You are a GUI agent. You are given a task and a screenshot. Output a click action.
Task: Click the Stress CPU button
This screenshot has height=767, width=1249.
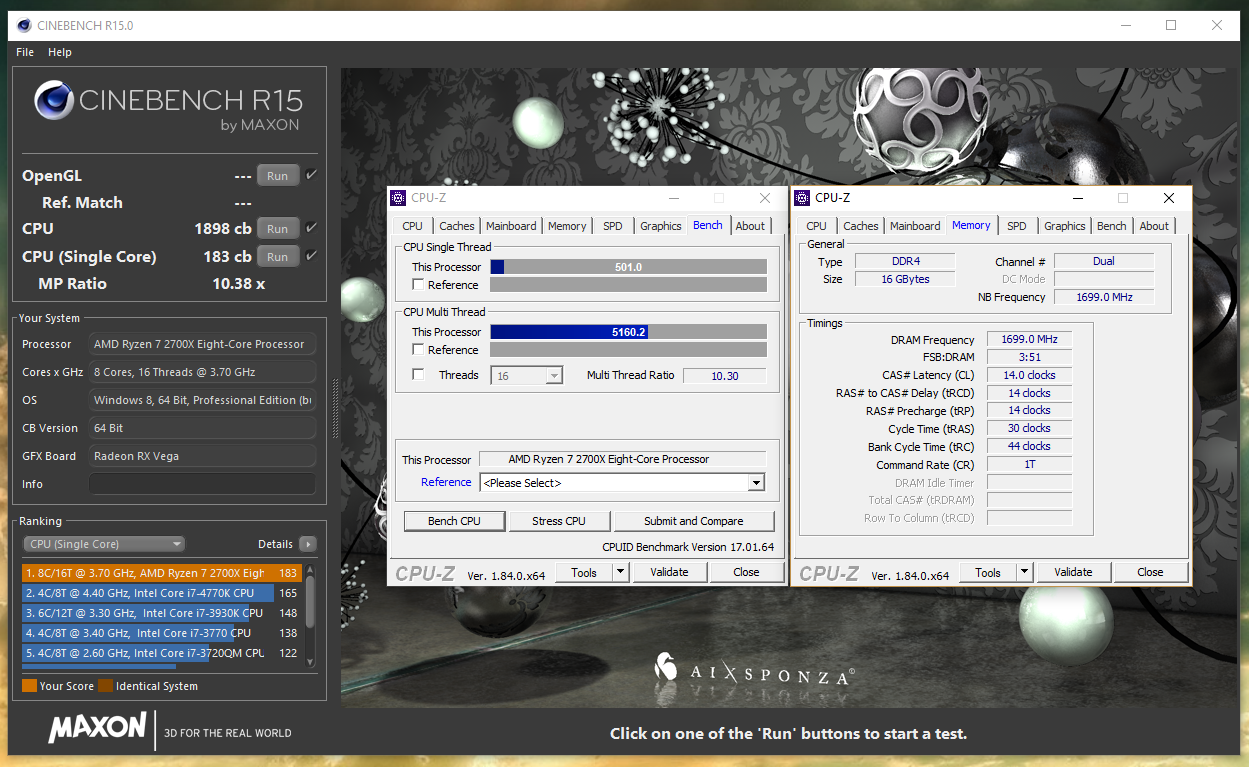click(x=559, y=521)
